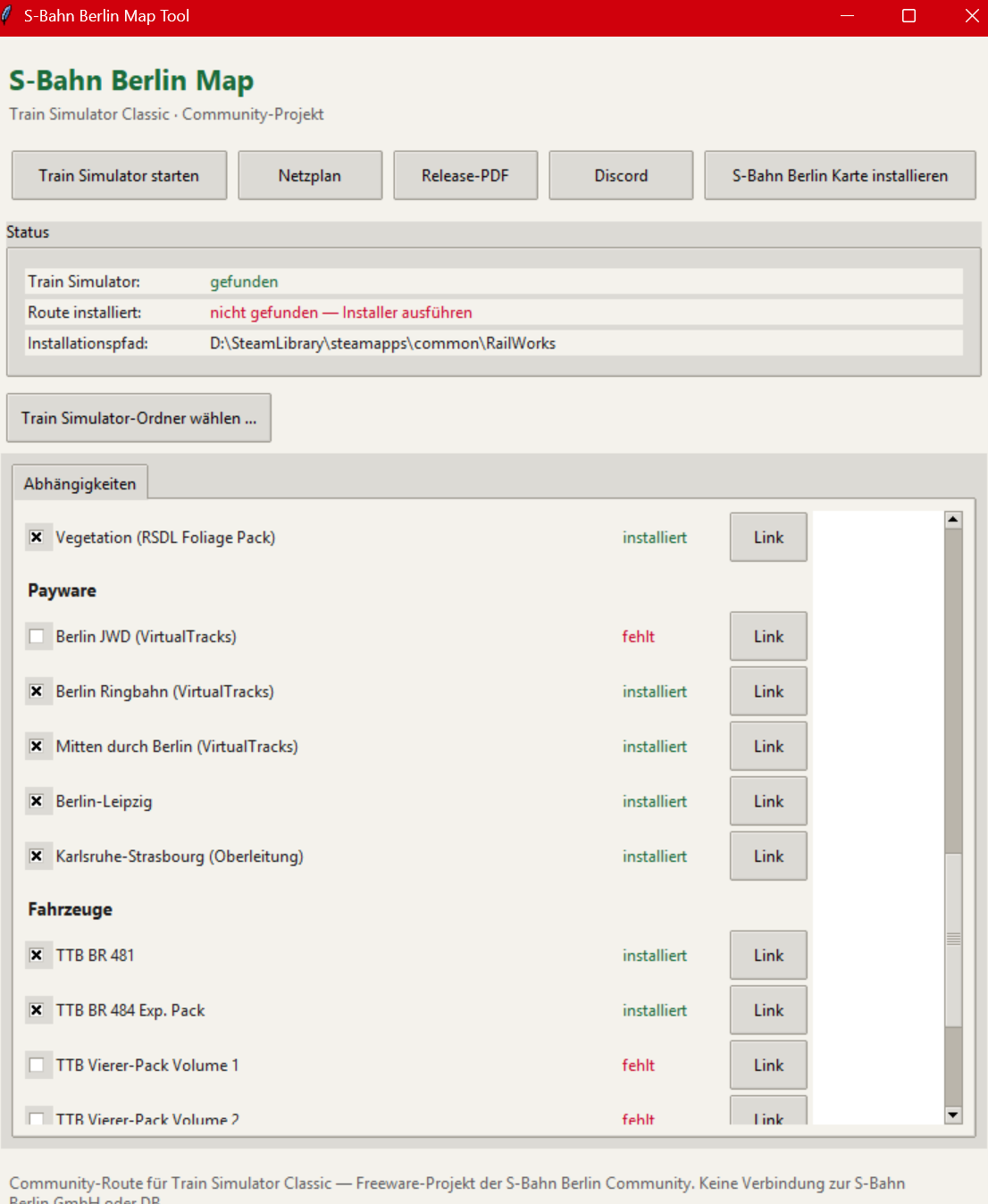Click the 'gefunden' Train Simulator status
988x1204 pixels.
(244, 281)
